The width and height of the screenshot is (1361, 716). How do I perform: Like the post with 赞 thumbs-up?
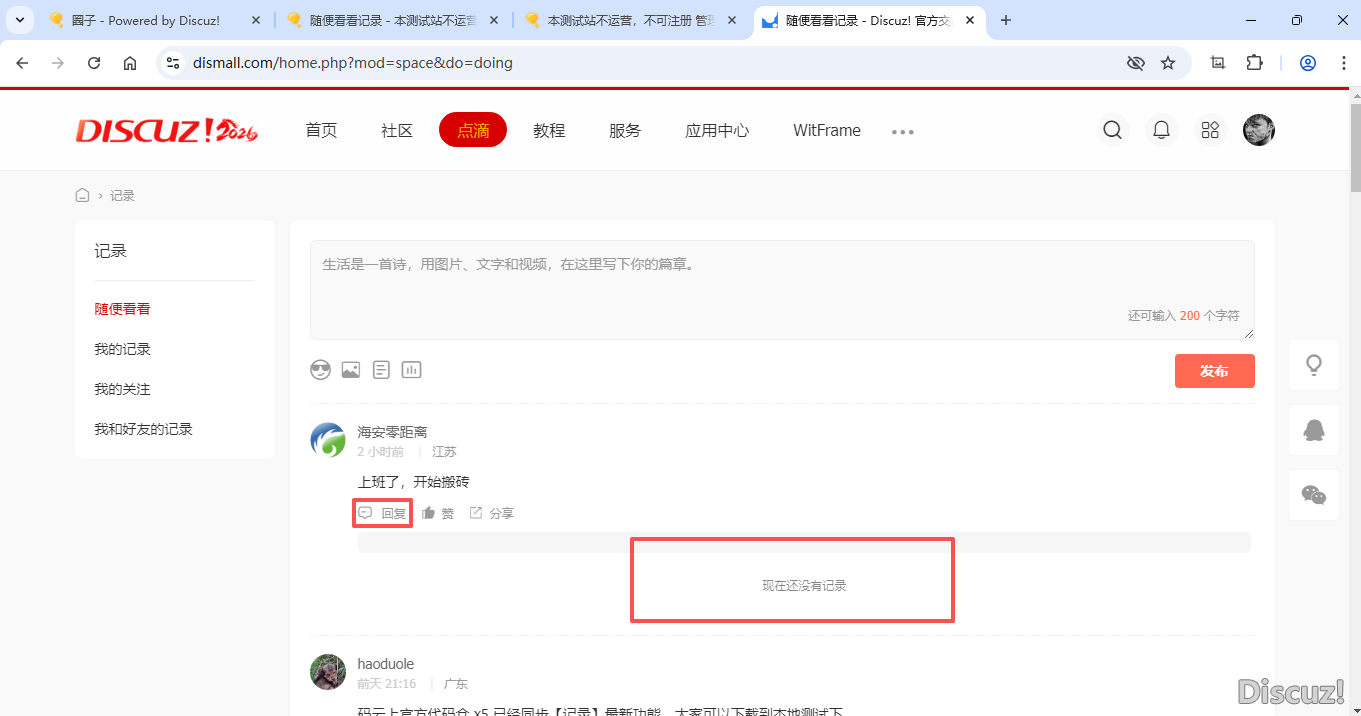[437, 513]
